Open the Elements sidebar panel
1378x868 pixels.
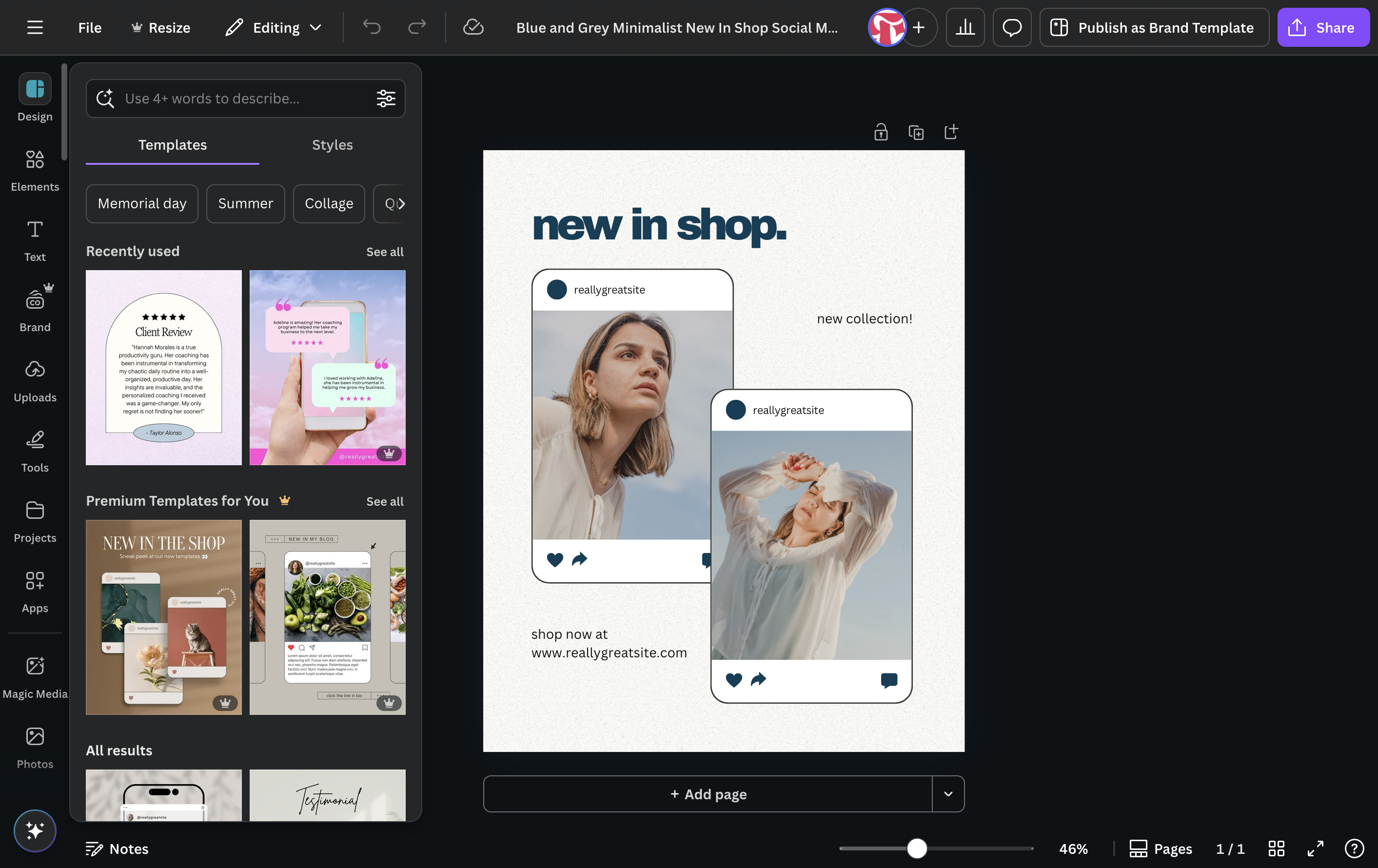click(x=35, y=171)
